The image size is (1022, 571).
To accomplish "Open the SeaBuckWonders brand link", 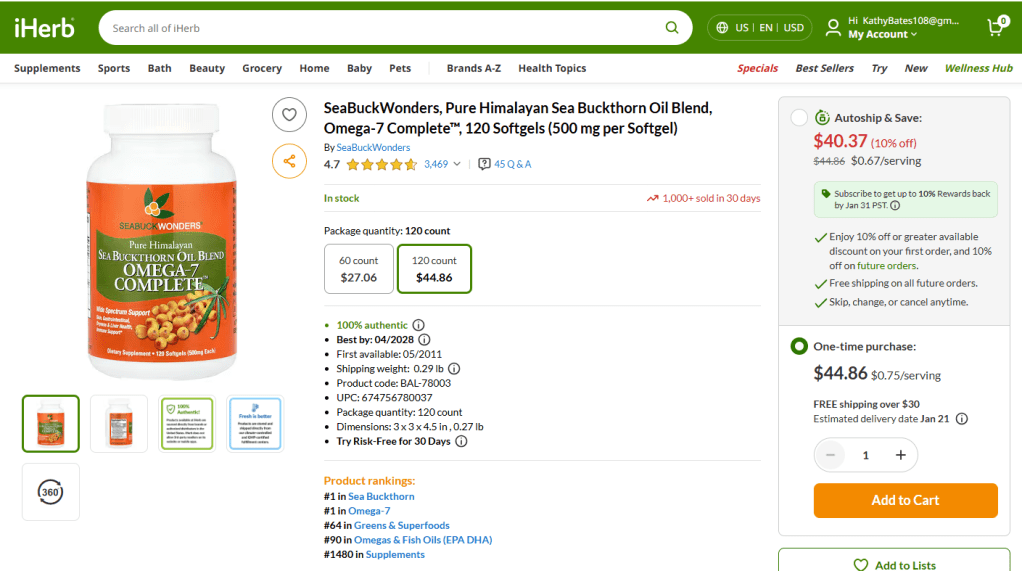I will (373, 147).
